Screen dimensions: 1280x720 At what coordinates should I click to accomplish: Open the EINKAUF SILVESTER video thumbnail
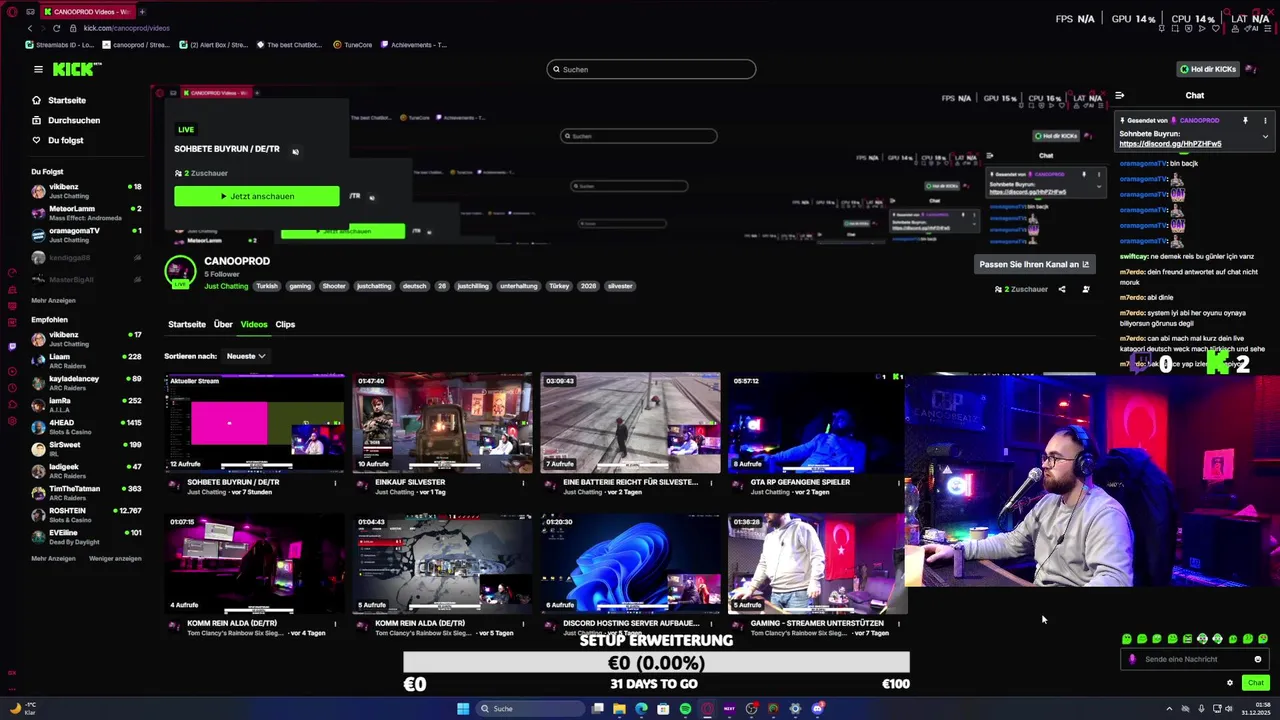[x=442, y=423]
